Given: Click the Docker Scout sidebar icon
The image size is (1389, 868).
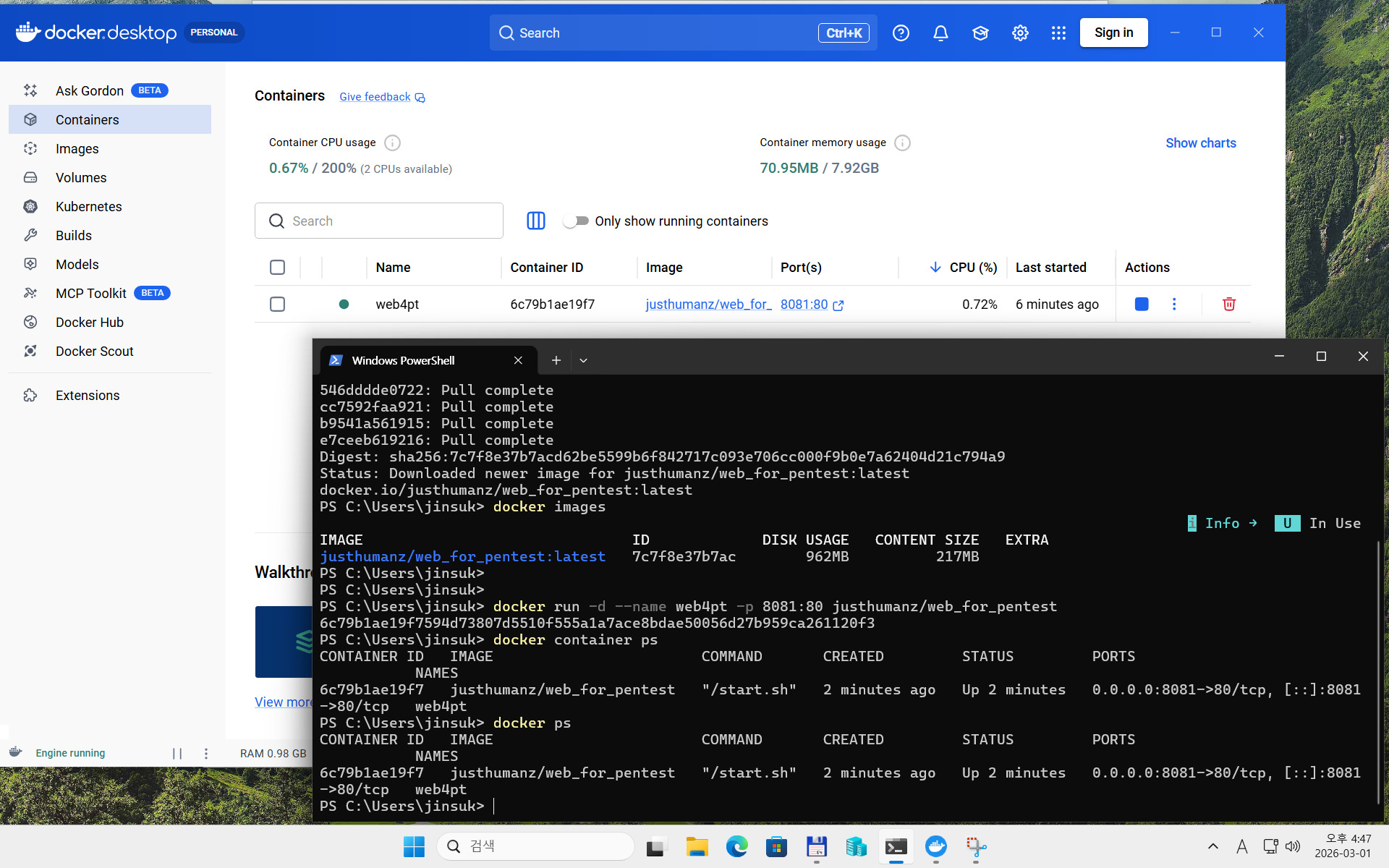Looking at the screenshot, I should 30,351.
